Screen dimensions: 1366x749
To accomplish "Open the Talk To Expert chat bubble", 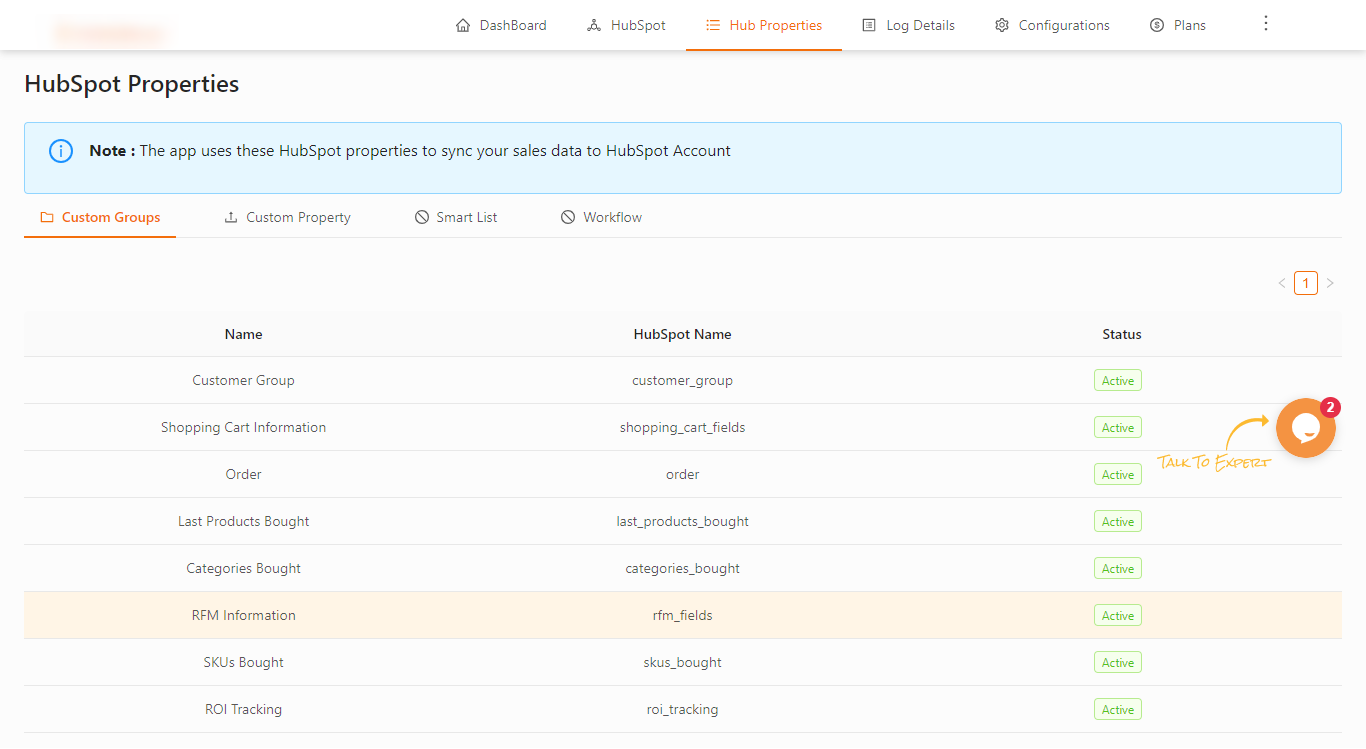I will pos(1306,428).
